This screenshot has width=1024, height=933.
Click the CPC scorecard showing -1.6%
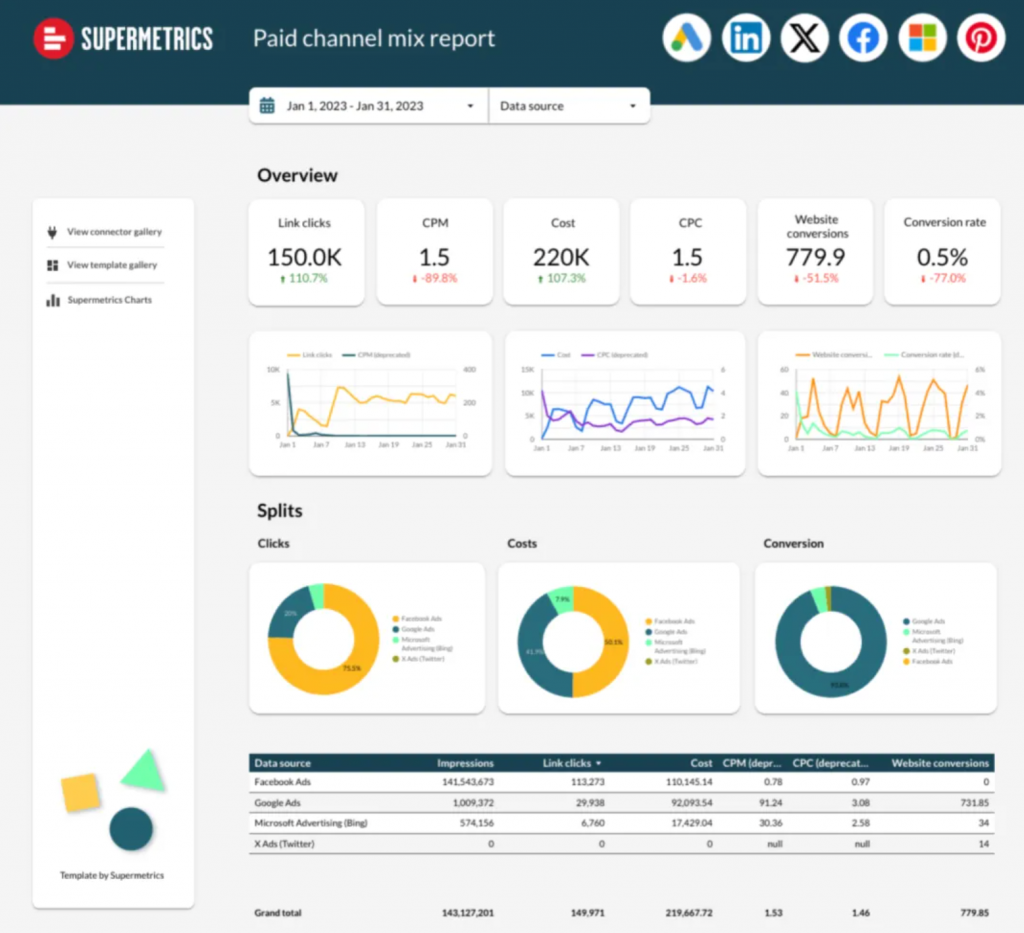(x=688, y=252)
